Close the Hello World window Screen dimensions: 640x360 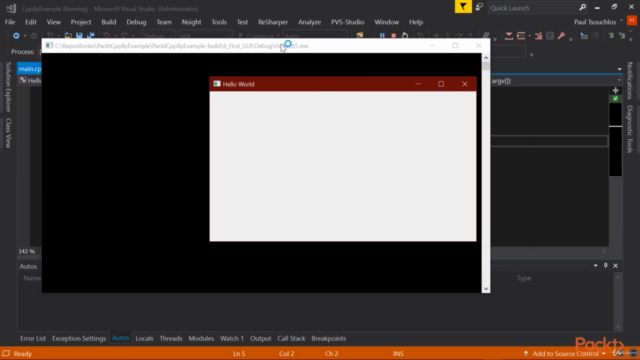coord(464,84)
